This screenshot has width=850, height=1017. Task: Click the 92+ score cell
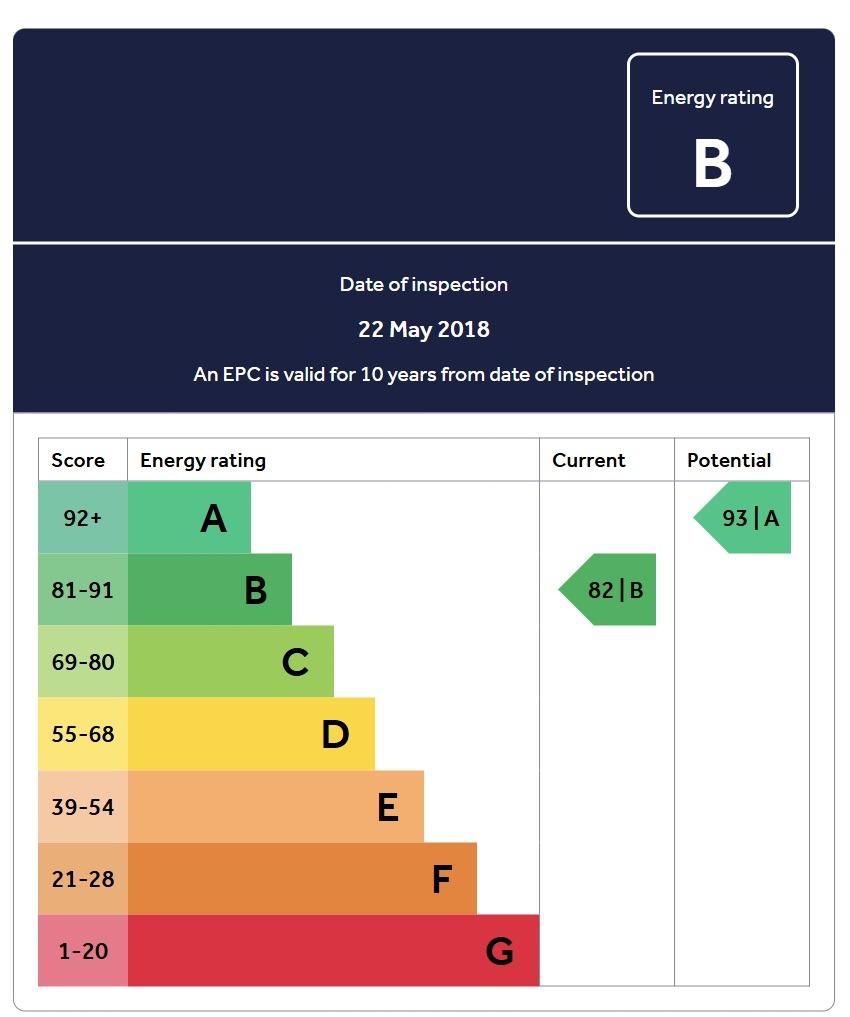point(83,518)
